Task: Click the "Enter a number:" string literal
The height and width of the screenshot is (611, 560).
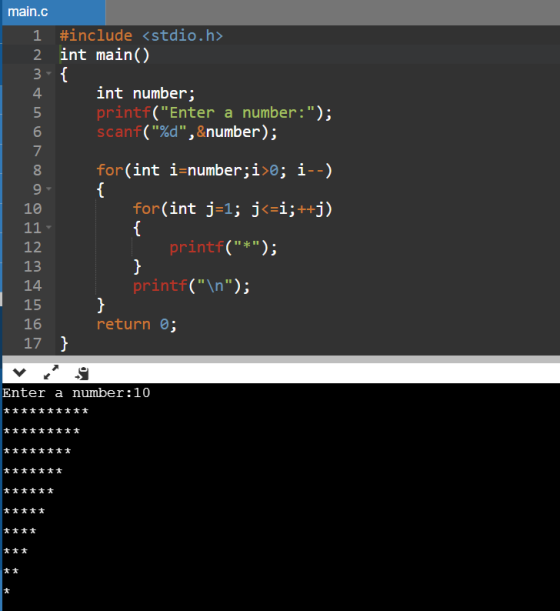Action: click(237, 113)
